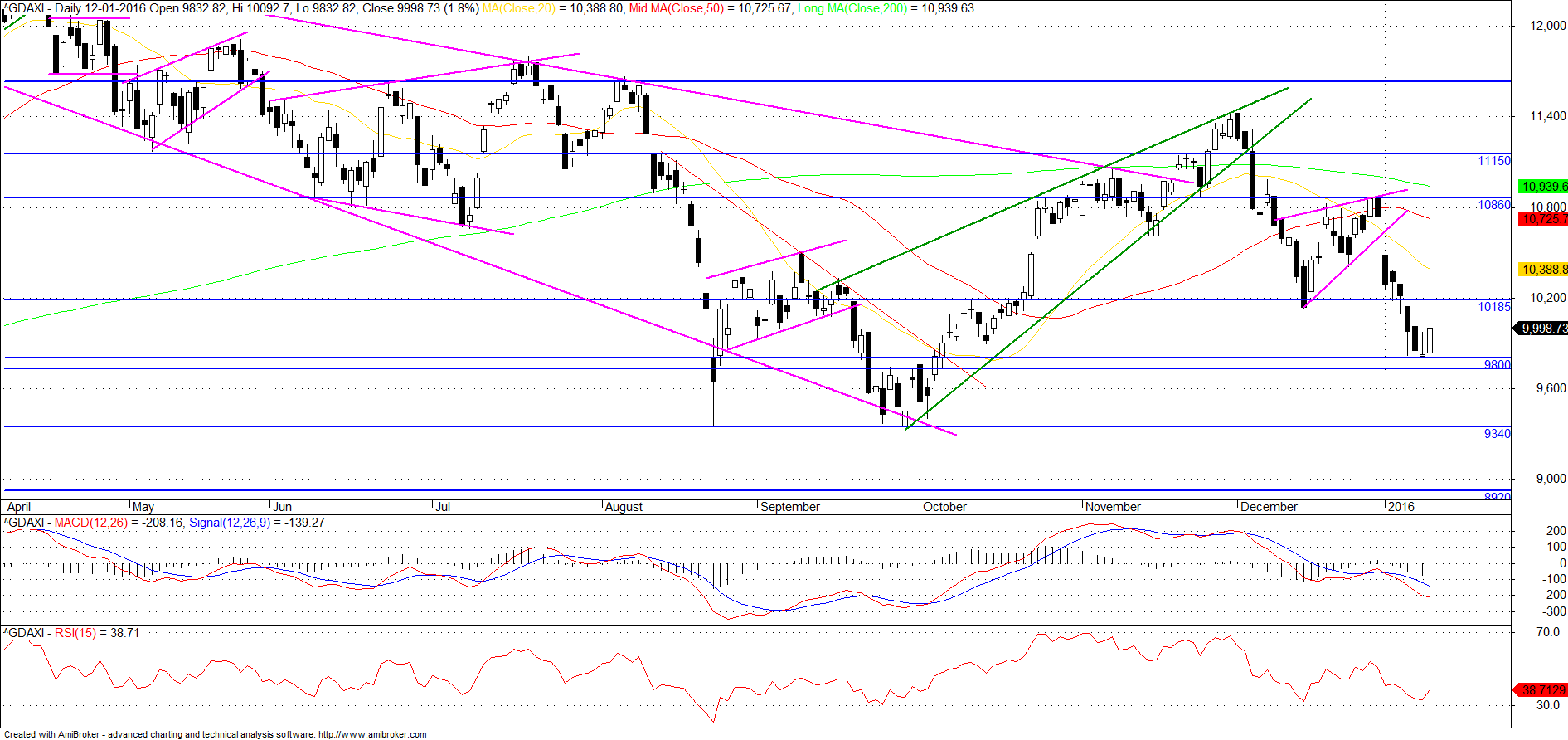
Task: Click the December label on the time axis
Action: [1269, 507]
